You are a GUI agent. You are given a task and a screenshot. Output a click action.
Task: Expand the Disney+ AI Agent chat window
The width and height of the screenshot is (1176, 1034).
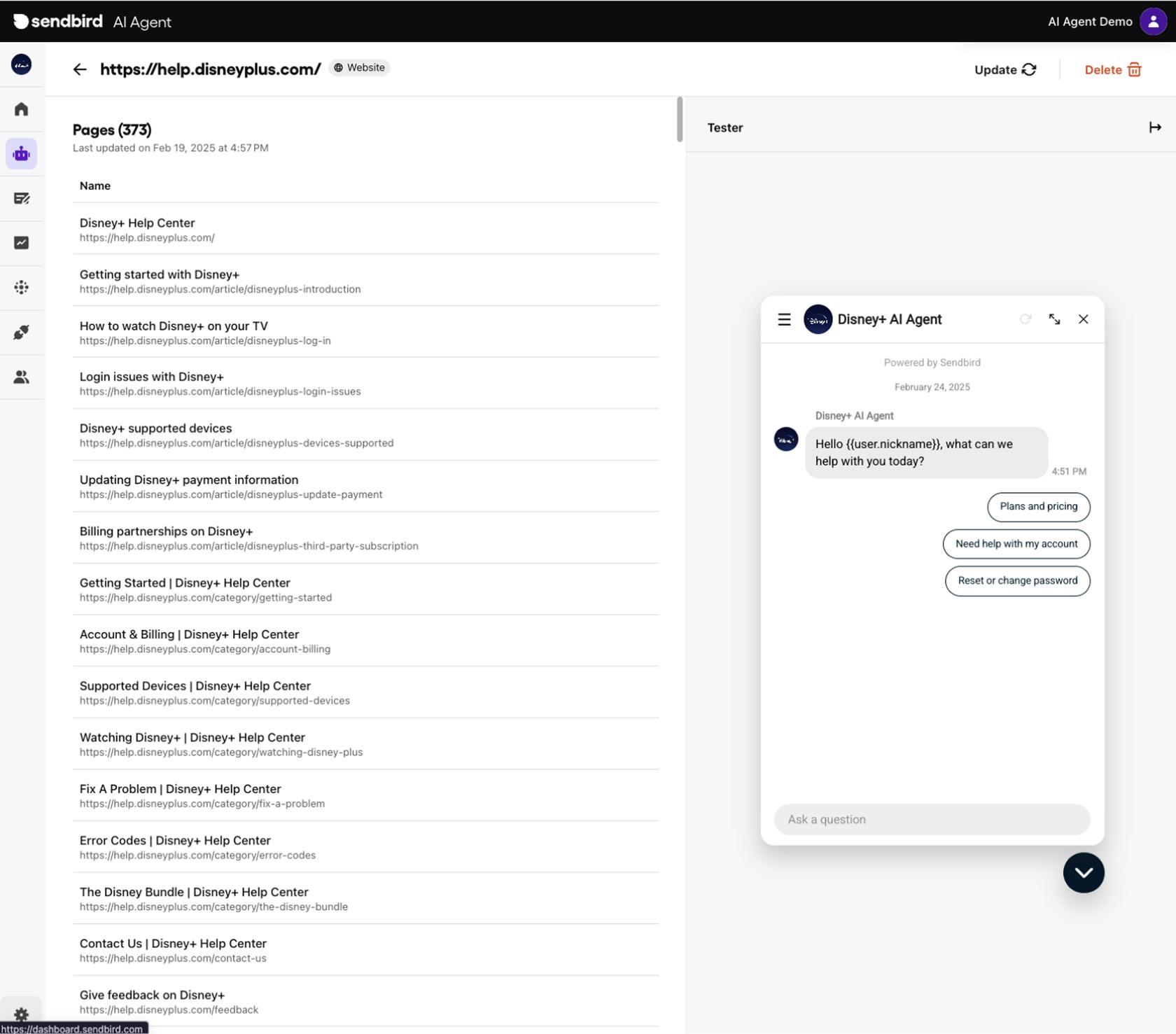tap(1054, 319)
